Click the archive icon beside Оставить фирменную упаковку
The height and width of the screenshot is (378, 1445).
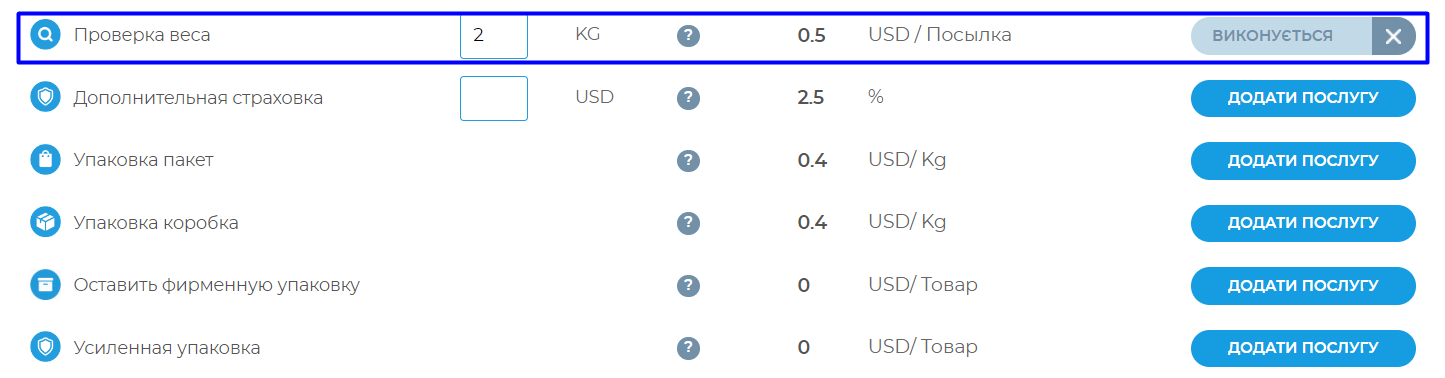pyautogui.click(x=46, y=285)
